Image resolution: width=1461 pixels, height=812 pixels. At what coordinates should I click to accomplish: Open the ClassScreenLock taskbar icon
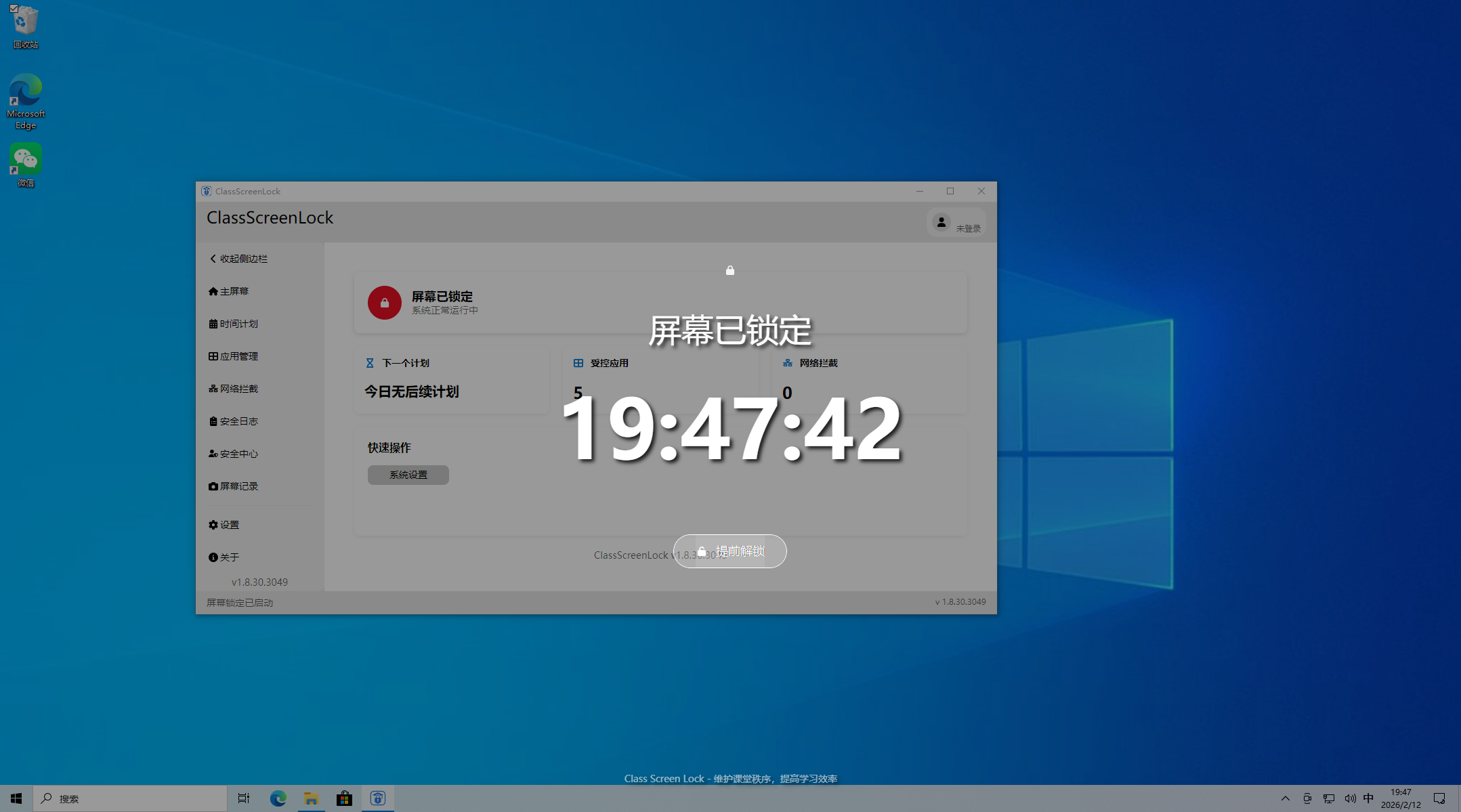(x=377, y=798)
